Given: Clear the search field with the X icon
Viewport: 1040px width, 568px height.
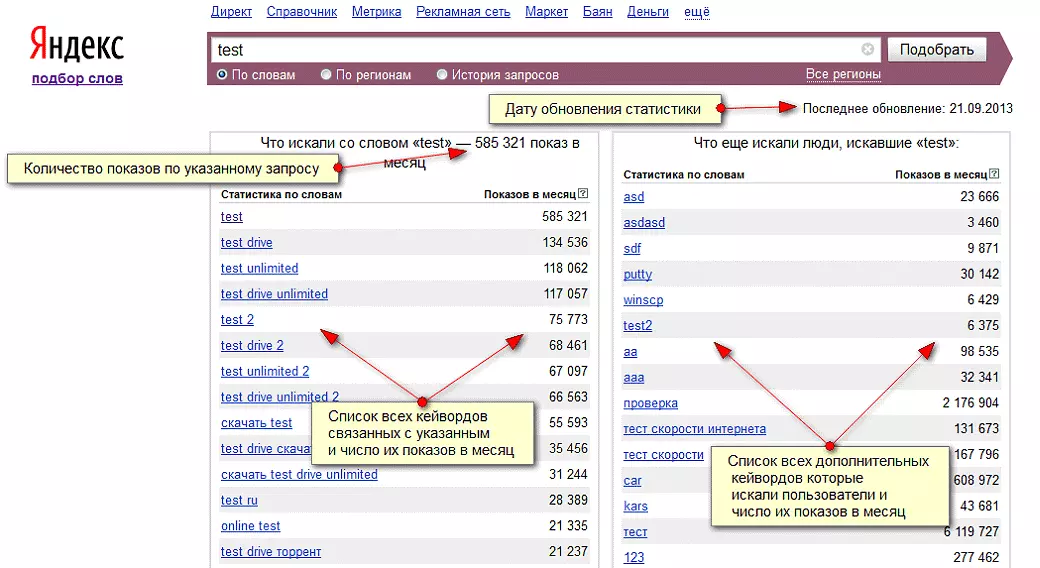Looking at the screenshot, I should 867,49.
